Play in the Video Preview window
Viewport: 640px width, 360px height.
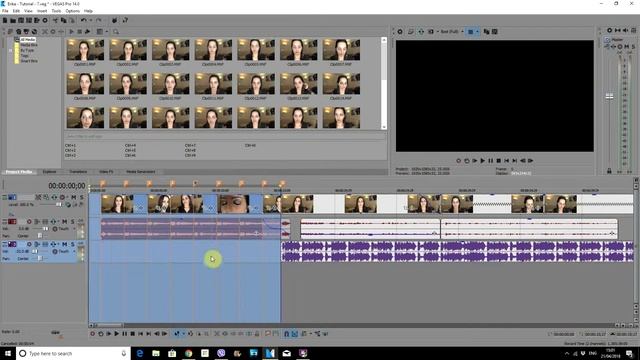coord(482,161)
